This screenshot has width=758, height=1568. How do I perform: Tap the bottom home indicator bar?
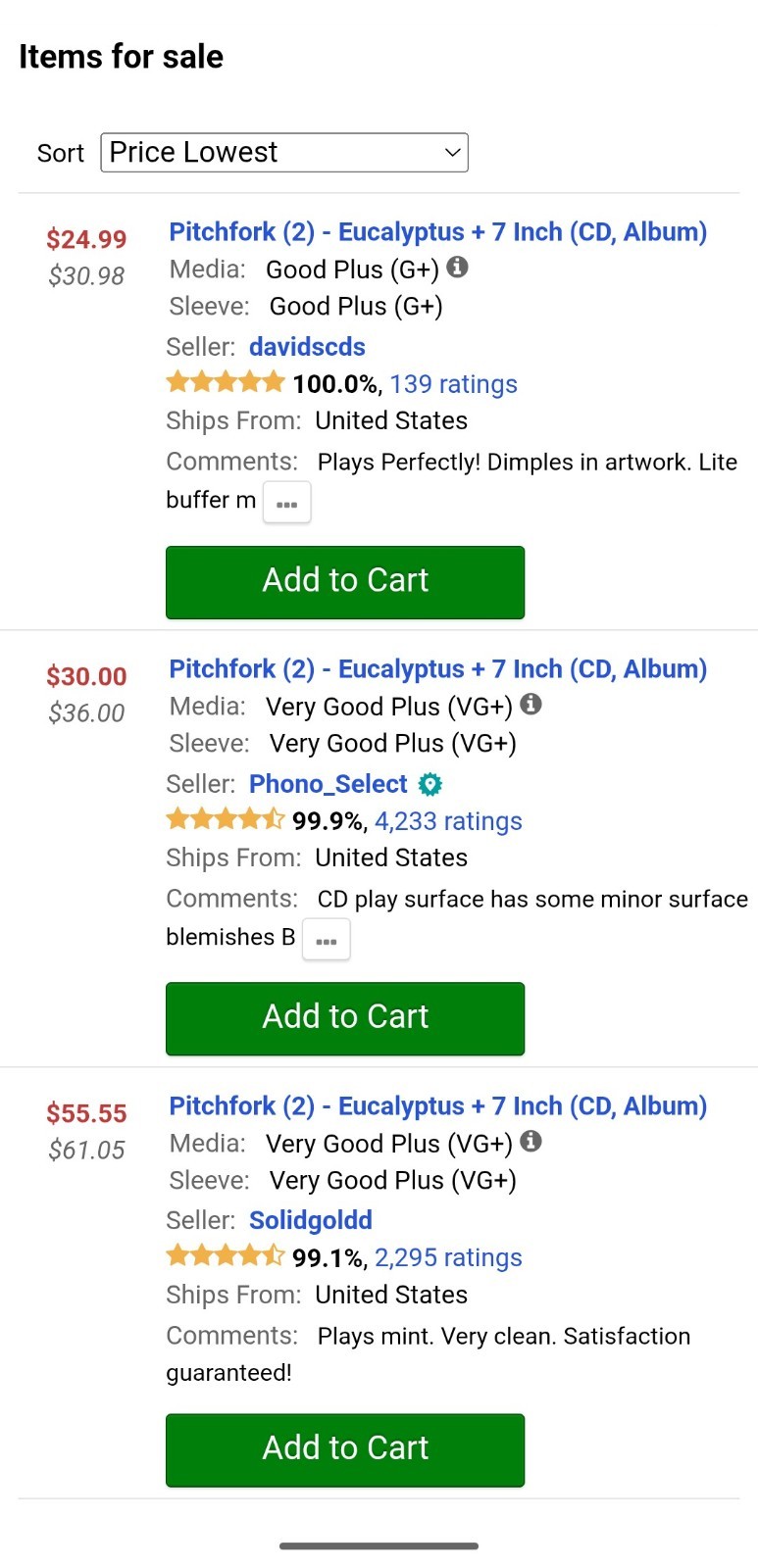click(x=379, y=1546)
